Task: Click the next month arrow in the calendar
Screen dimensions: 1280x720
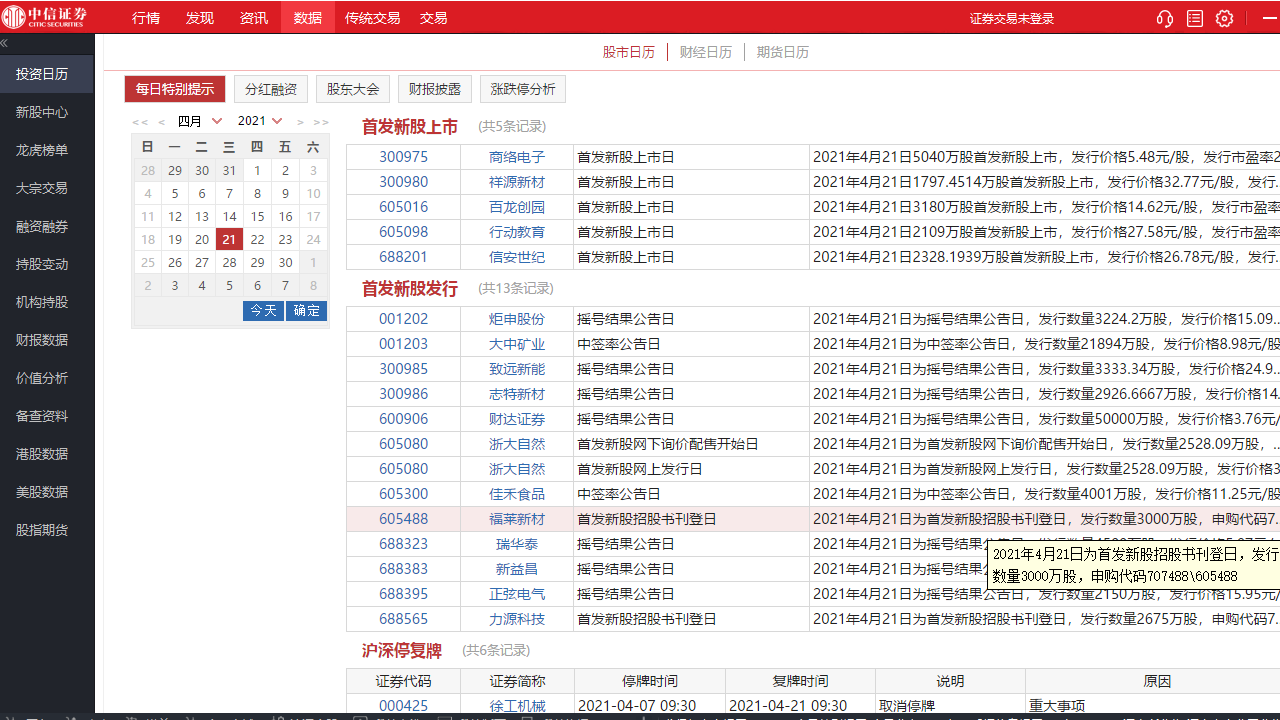Action: coord(300,120)
